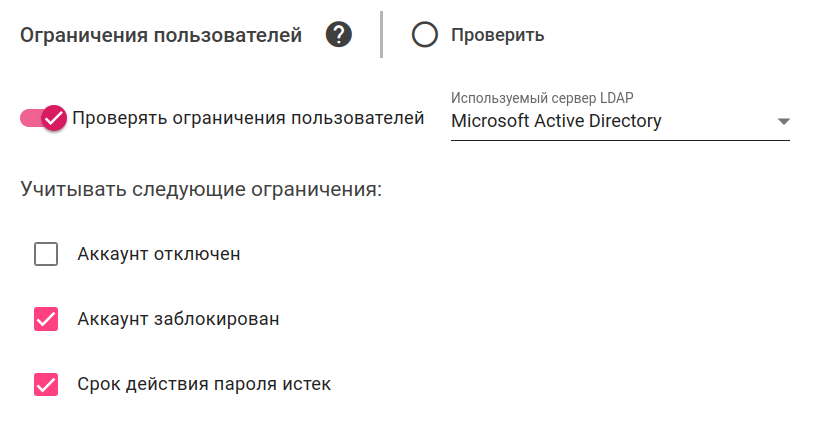The image size is (818, 422).
Task: Click the "Проверить" label text
Action: 497,35
